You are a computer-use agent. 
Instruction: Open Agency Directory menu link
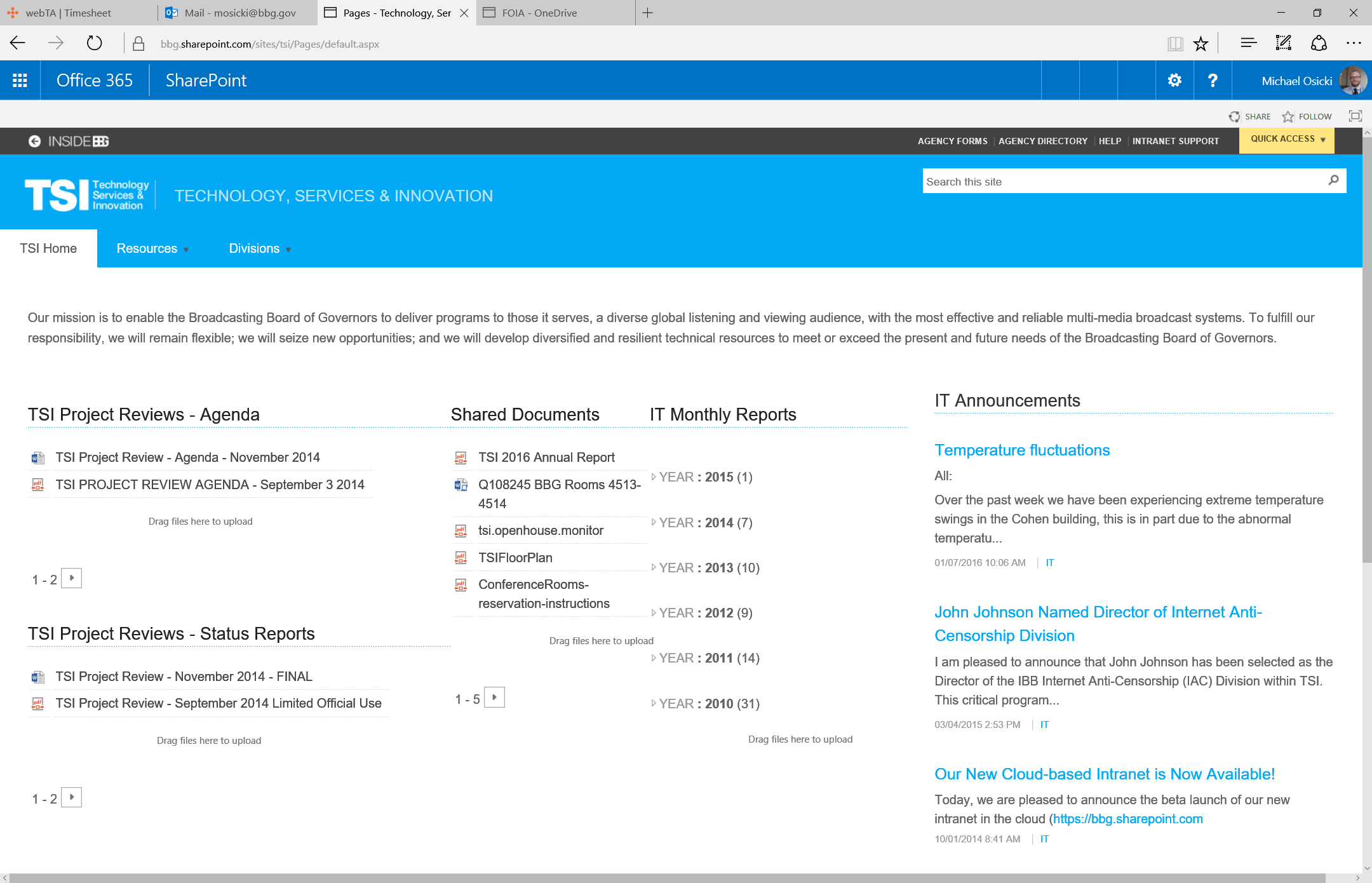(1042, 141)
